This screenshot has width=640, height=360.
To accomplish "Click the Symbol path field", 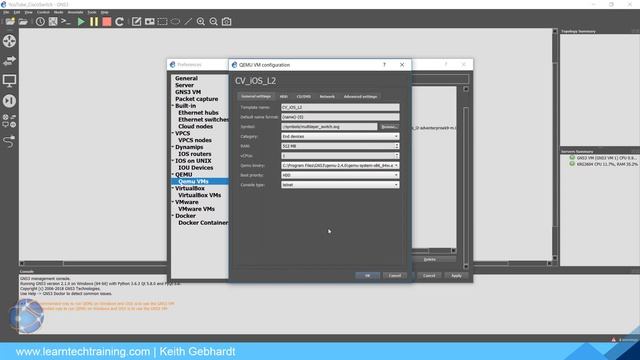I will coord(329,127).
